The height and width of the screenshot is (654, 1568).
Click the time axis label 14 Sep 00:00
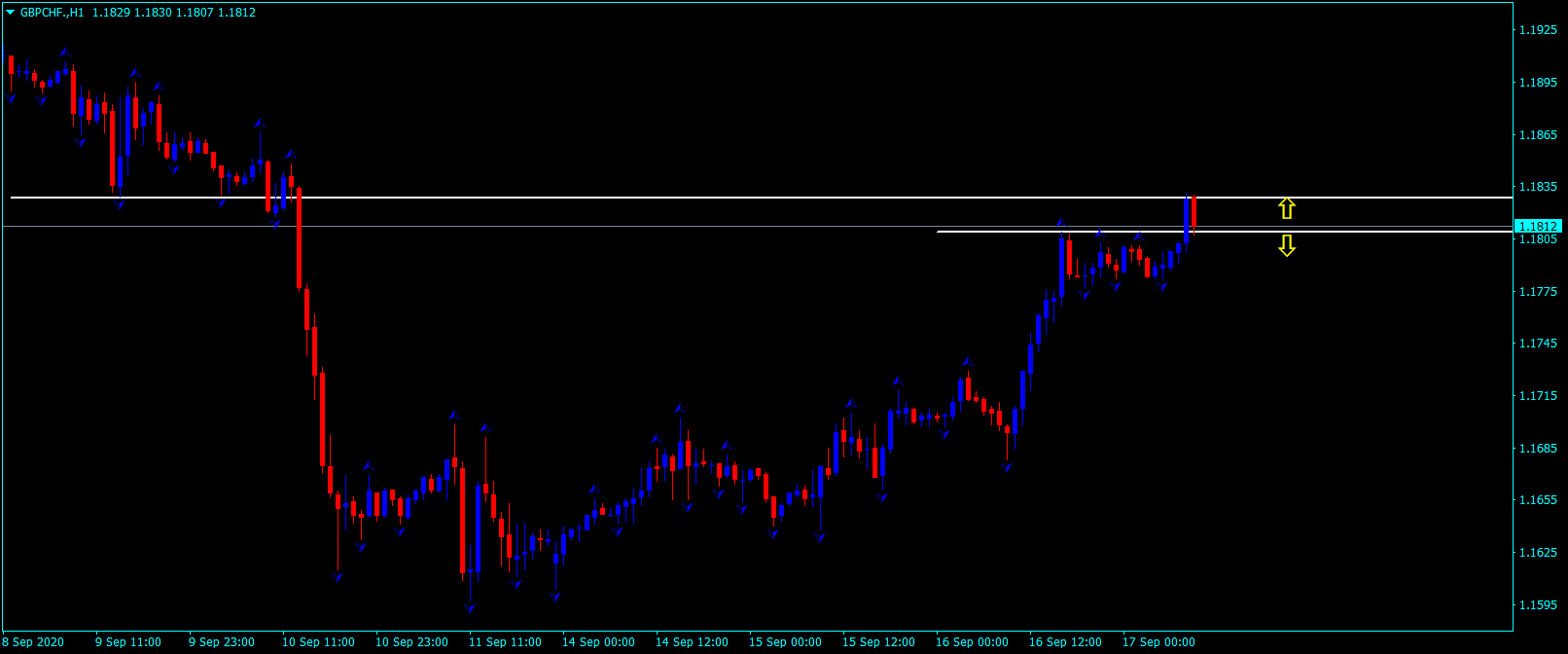point(598,642)
